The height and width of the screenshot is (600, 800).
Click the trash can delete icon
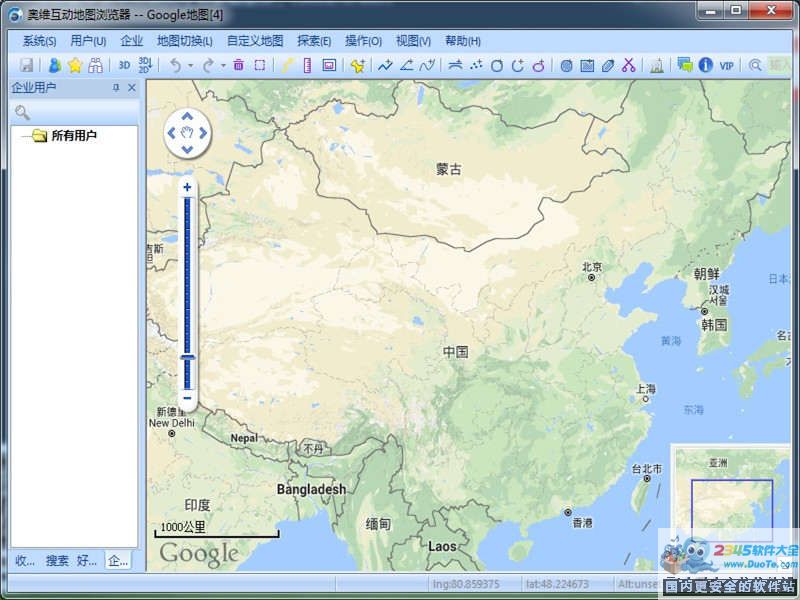tap(238, 65)
